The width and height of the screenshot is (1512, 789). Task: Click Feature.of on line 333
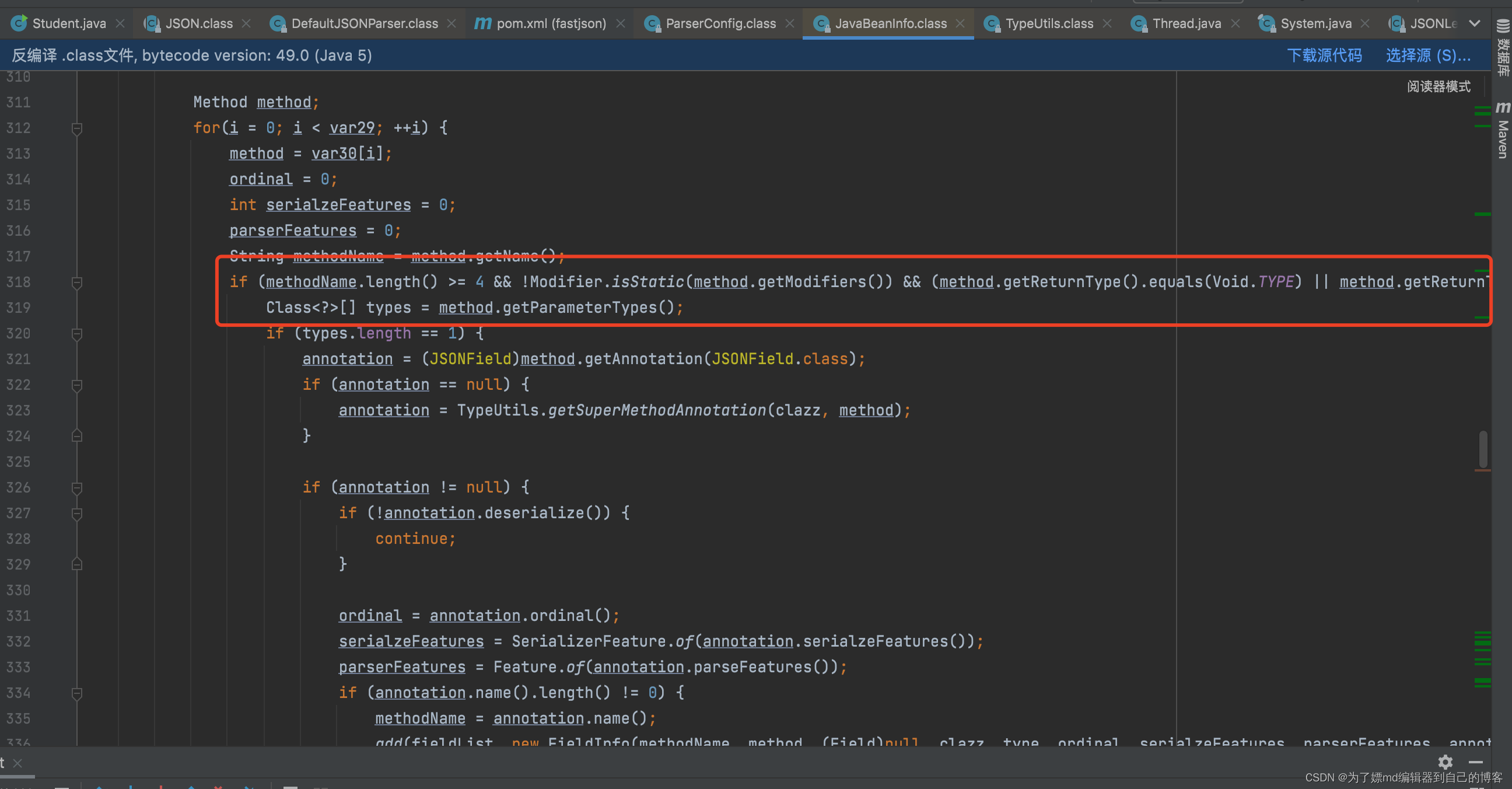[539, 668]
